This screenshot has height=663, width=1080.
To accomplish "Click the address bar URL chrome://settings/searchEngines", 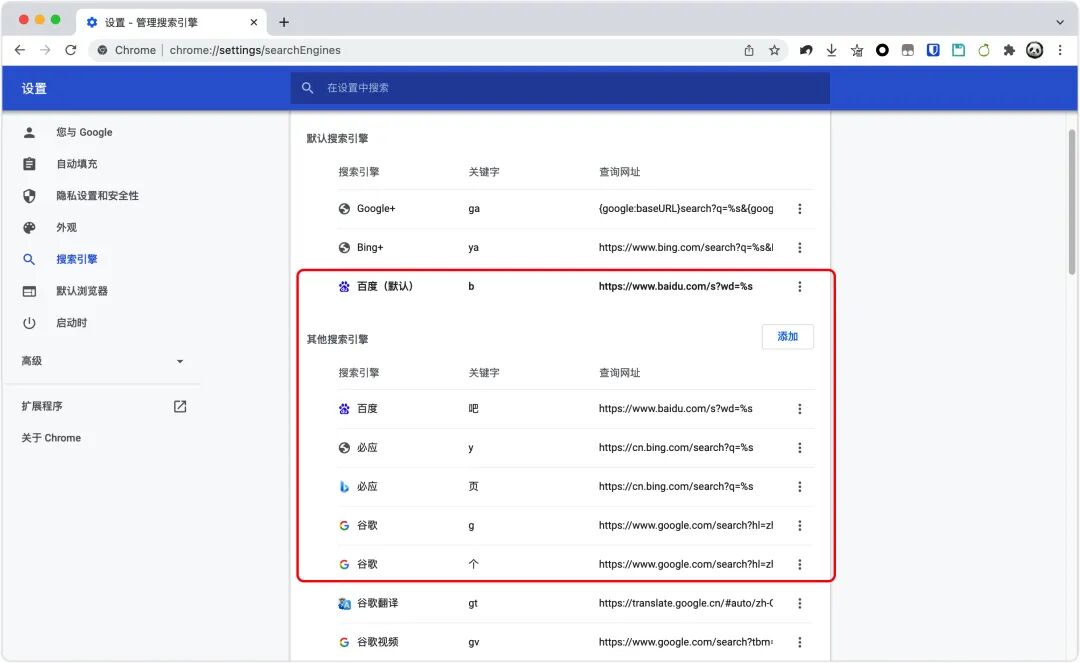I will [255, 50].
